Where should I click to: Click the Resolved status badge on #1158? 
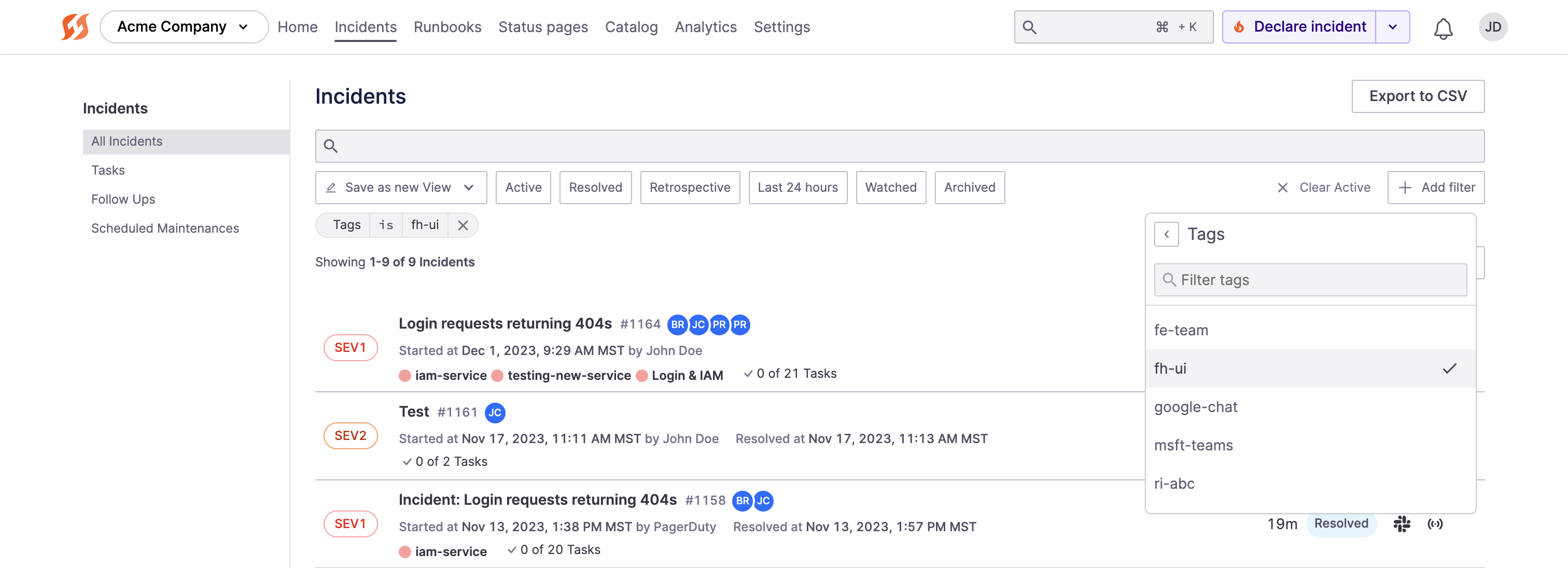tap(1340, 523)
